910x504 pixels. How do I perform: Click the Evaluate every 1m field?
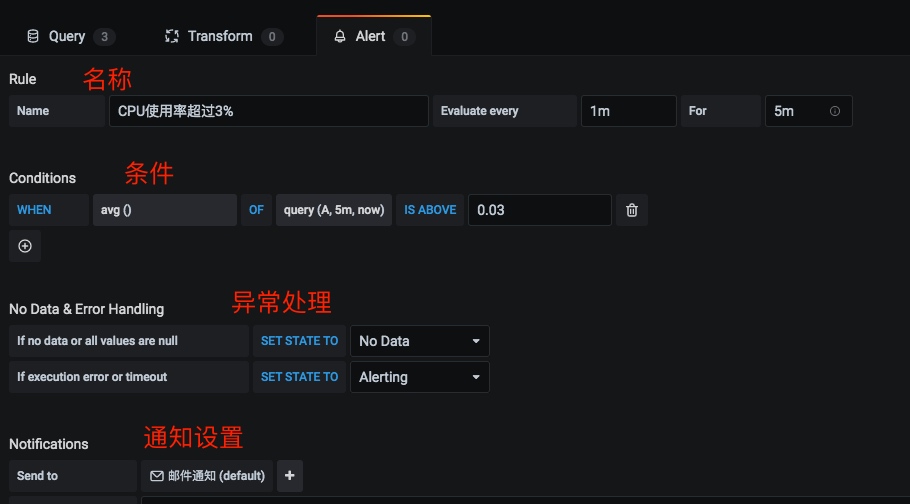(628, 111)
